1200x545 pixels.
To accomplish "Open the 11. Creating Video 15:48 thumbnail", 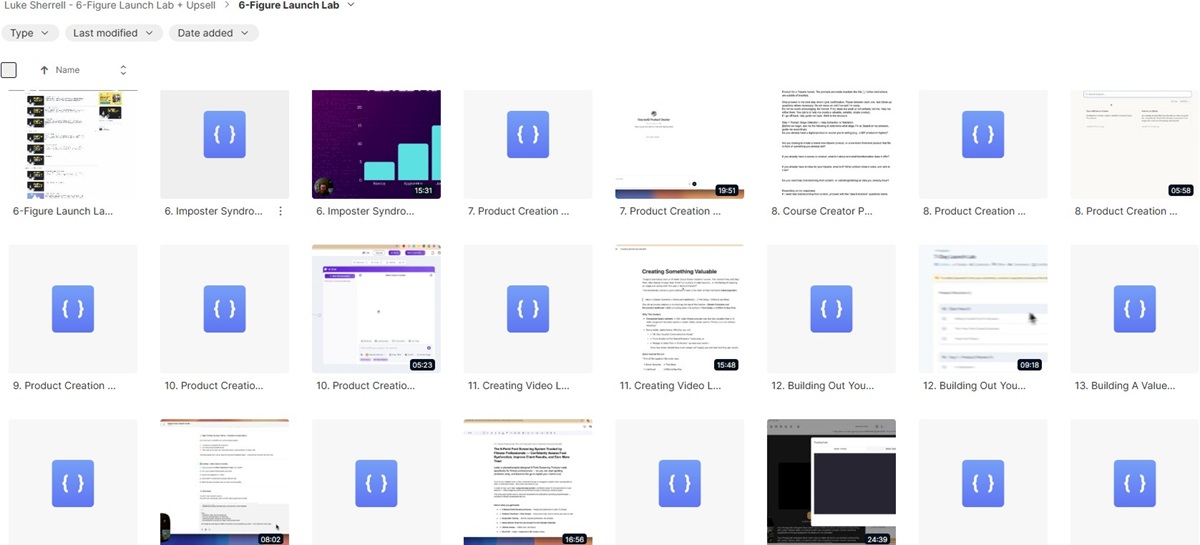I will pyautogui.click(x=679, y=308).
